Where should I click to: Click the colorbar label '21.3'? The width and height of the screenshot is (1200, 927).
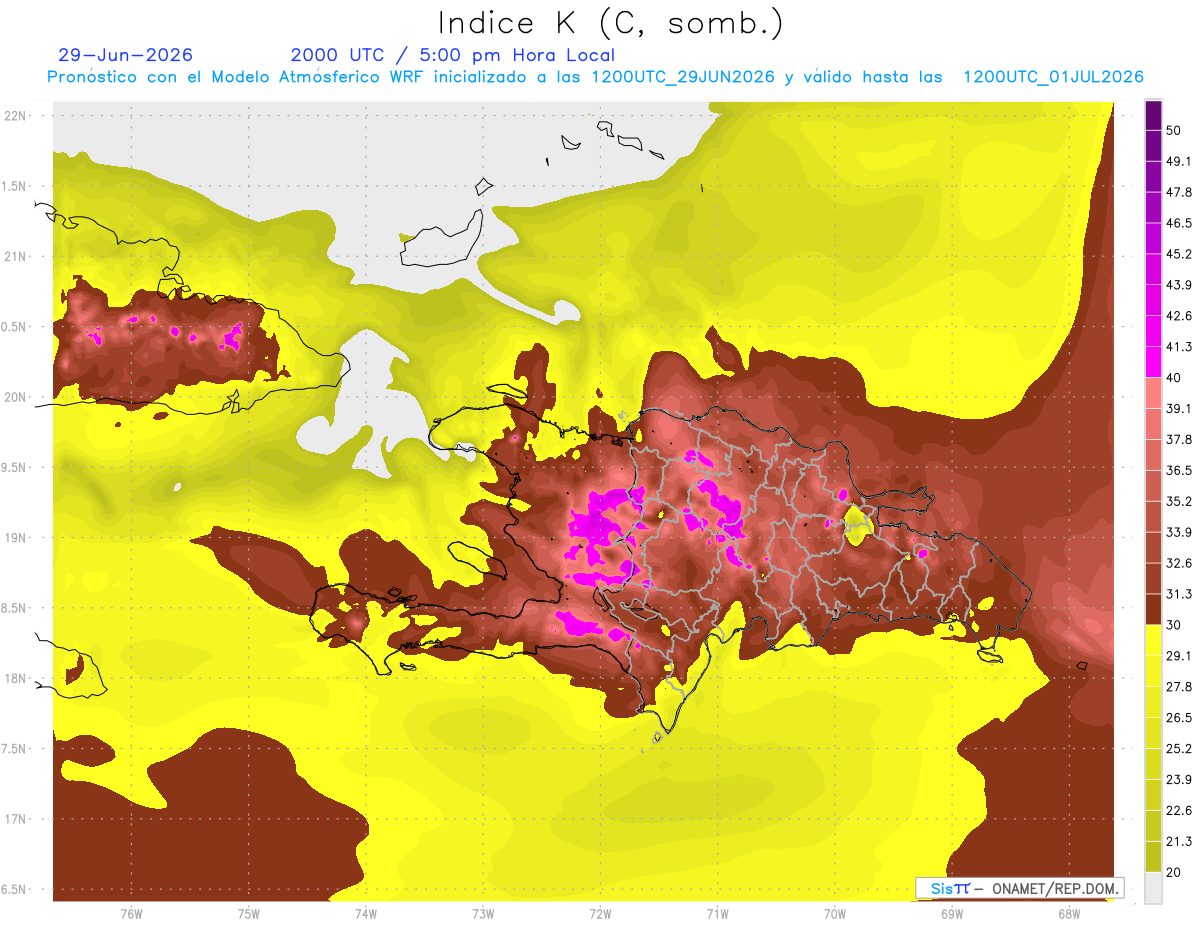(x=1178, y=842)
